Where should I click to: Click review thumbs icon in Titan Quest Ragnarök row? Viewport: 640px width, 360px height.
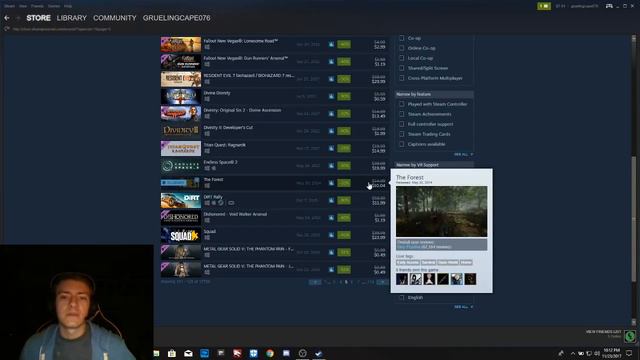pyautogui.click(x=331, y=148)
